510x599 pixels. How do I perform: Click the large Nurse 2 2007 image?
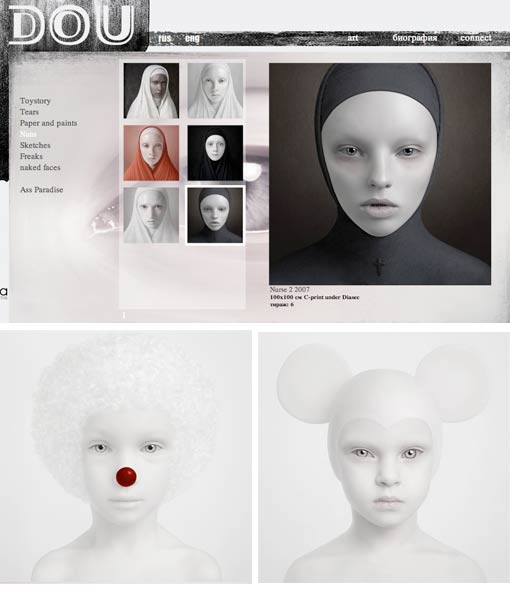(x=380, y=174)
